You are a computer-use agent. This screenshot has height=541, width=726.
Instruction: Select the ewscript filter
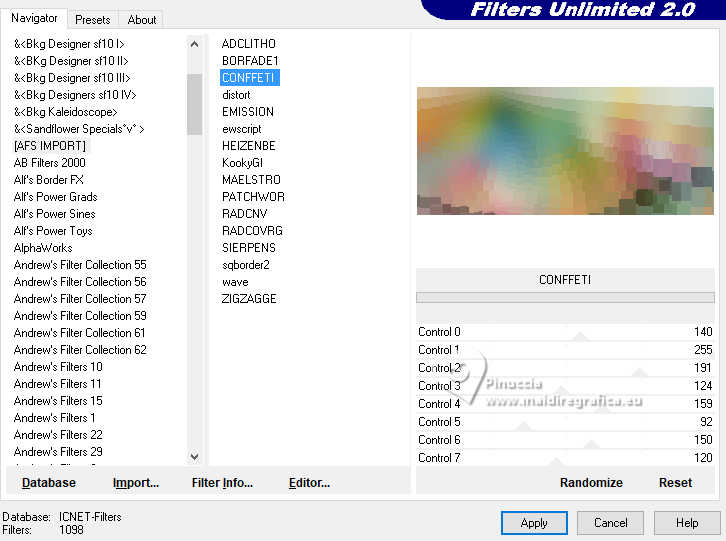coord(242,129)
